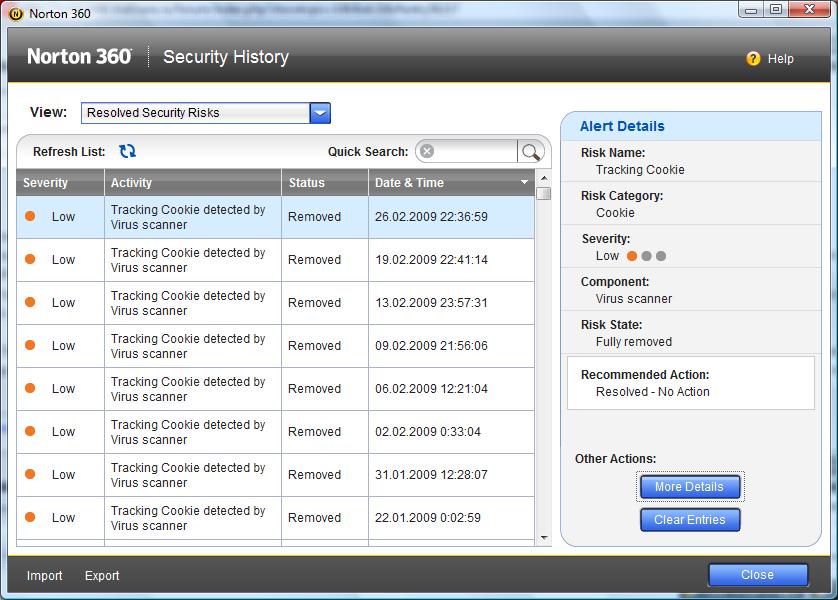Select the entry dated 22.01.2009 0:02:59
Viewport: 838px width, 600px height.
pyautogui.click(x=275, y=518)
